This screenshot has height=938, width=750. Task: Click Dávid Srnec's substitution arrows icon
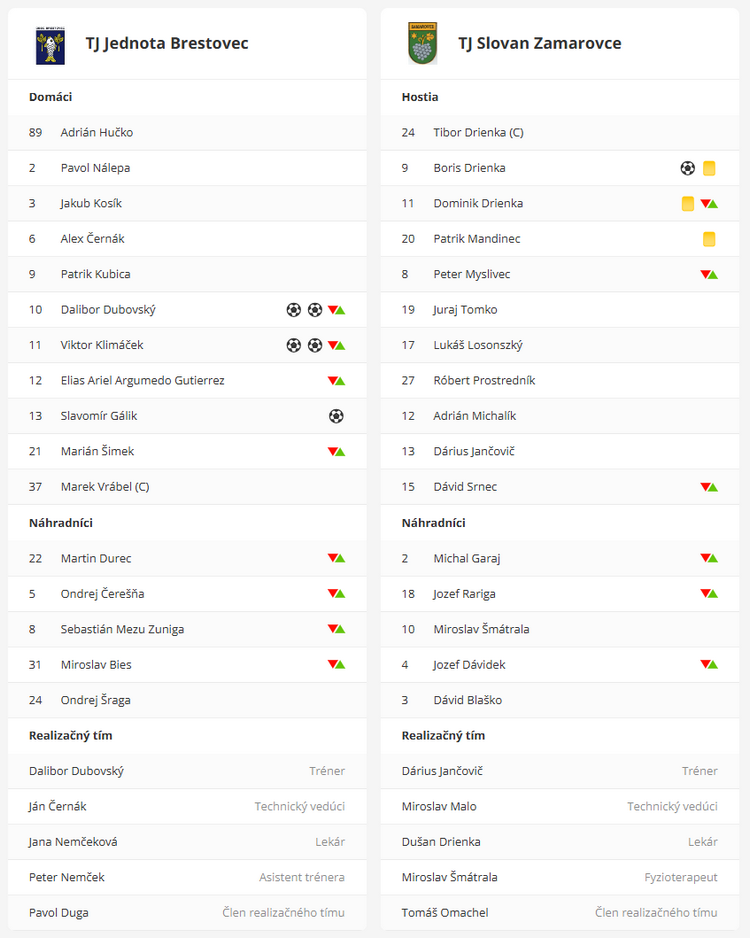(x=709, y=487)
